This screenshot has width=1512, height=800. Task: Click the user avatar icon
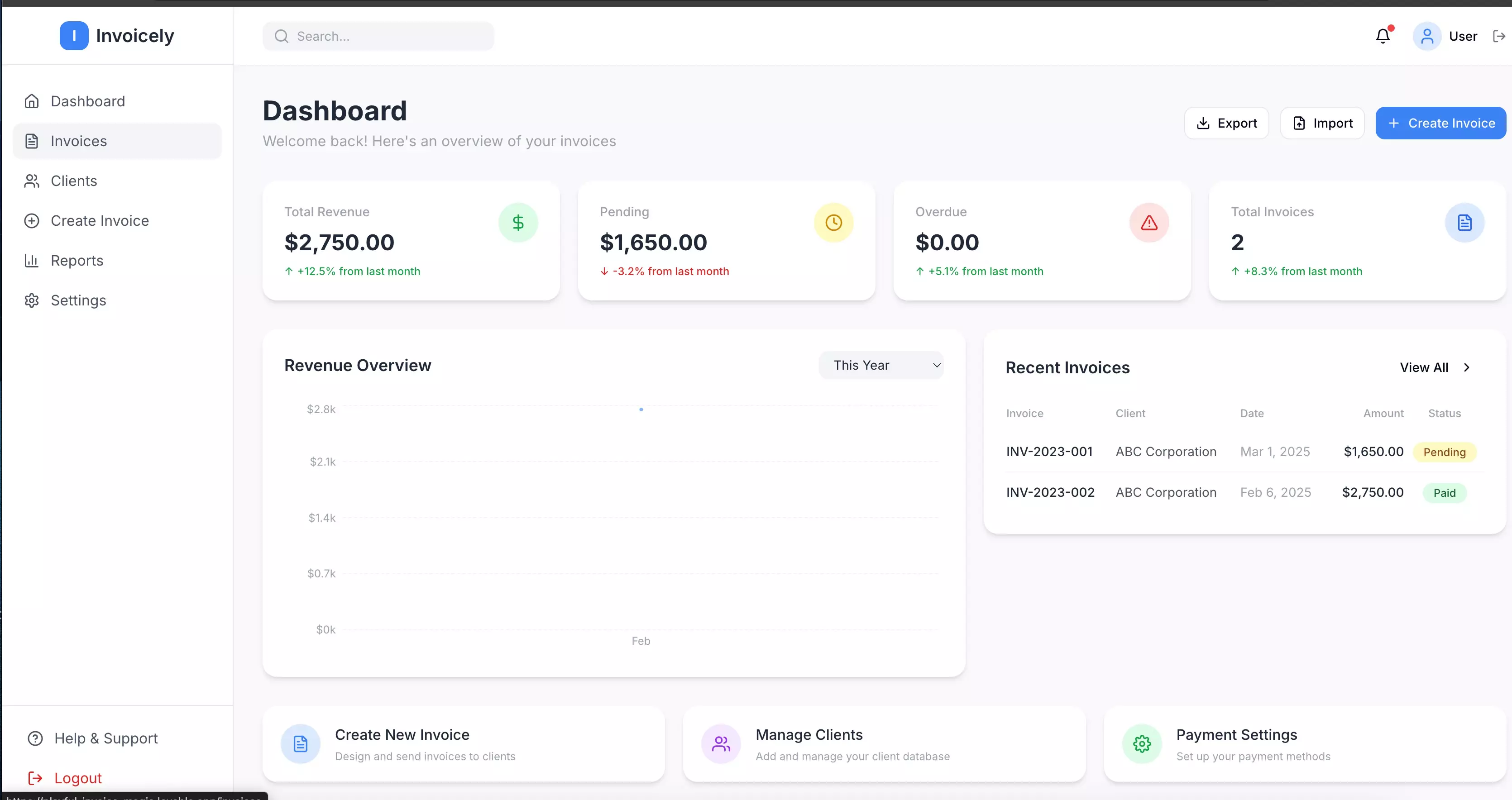click(1426, 36)
